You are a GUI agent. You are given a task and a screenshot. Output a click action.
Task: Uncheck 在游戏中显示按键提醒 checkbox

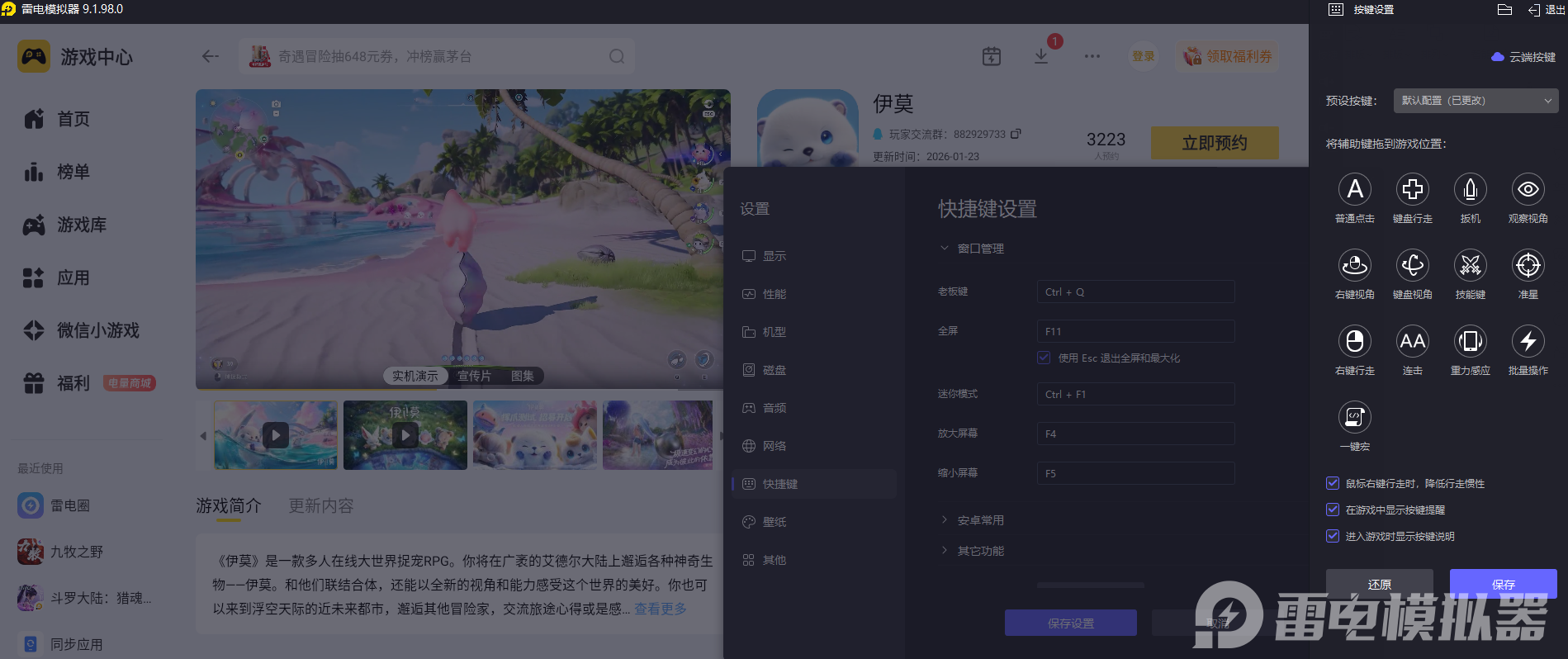coord(1333,510)
